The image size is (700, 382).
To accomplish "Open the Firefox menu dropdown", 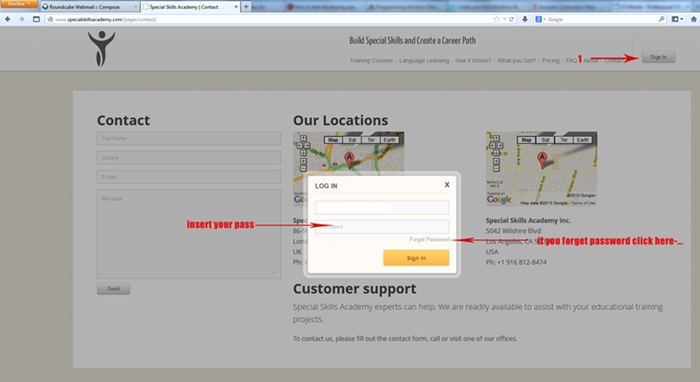I will click(19, 4).
